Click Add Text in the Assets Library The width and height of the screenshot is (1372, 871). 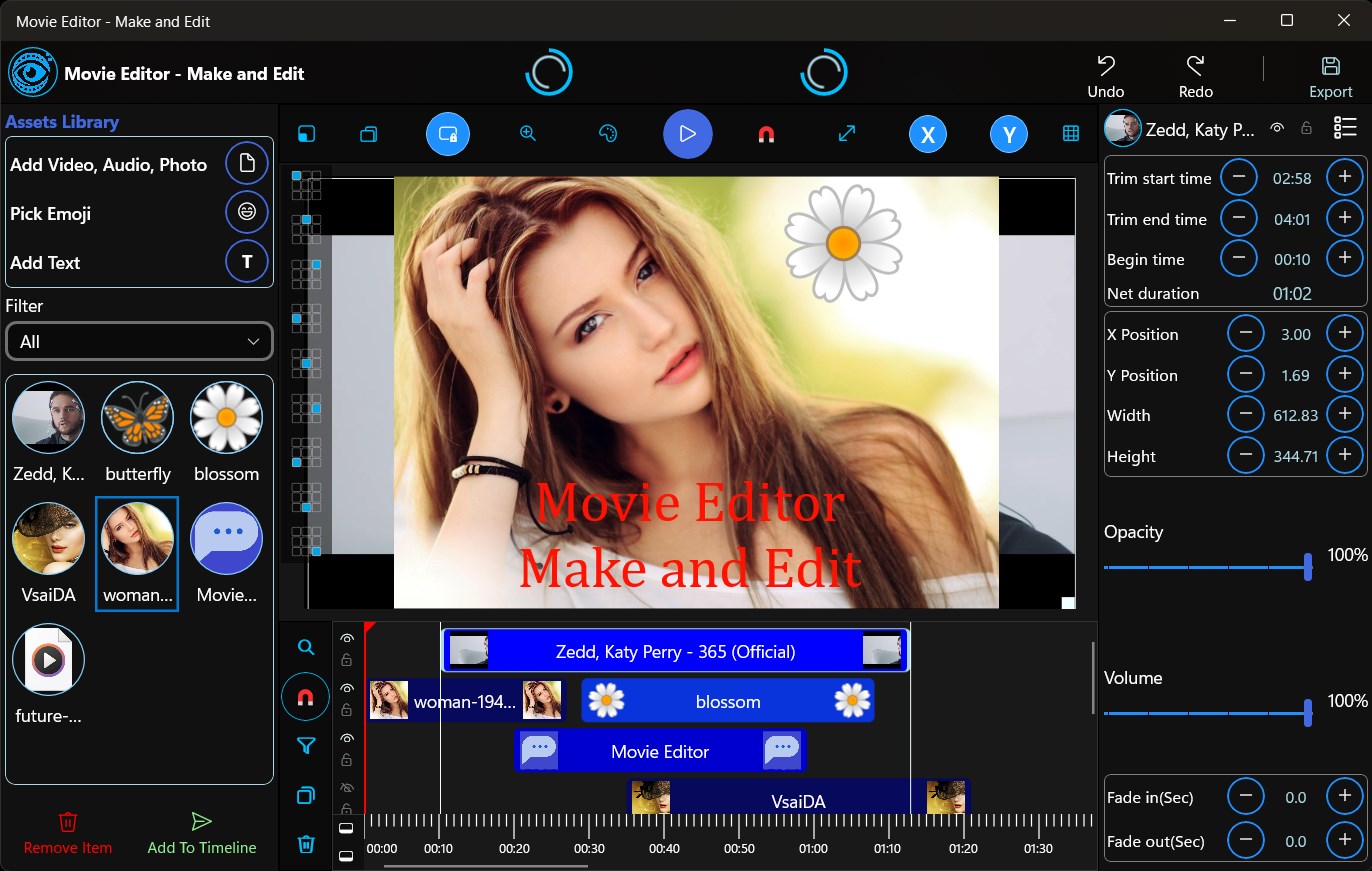[x=246, y=262]
